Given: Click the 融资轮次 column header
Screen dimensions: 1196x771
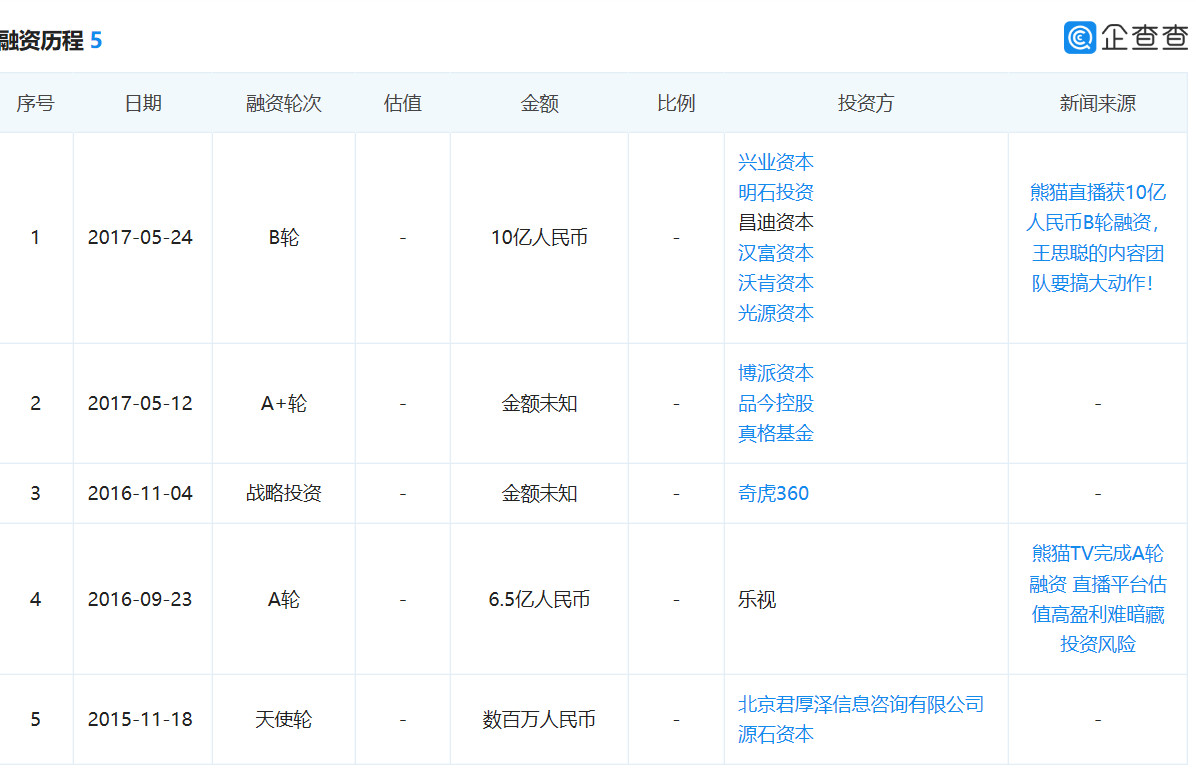Looking at the screenshot, I should coord(283,103).
